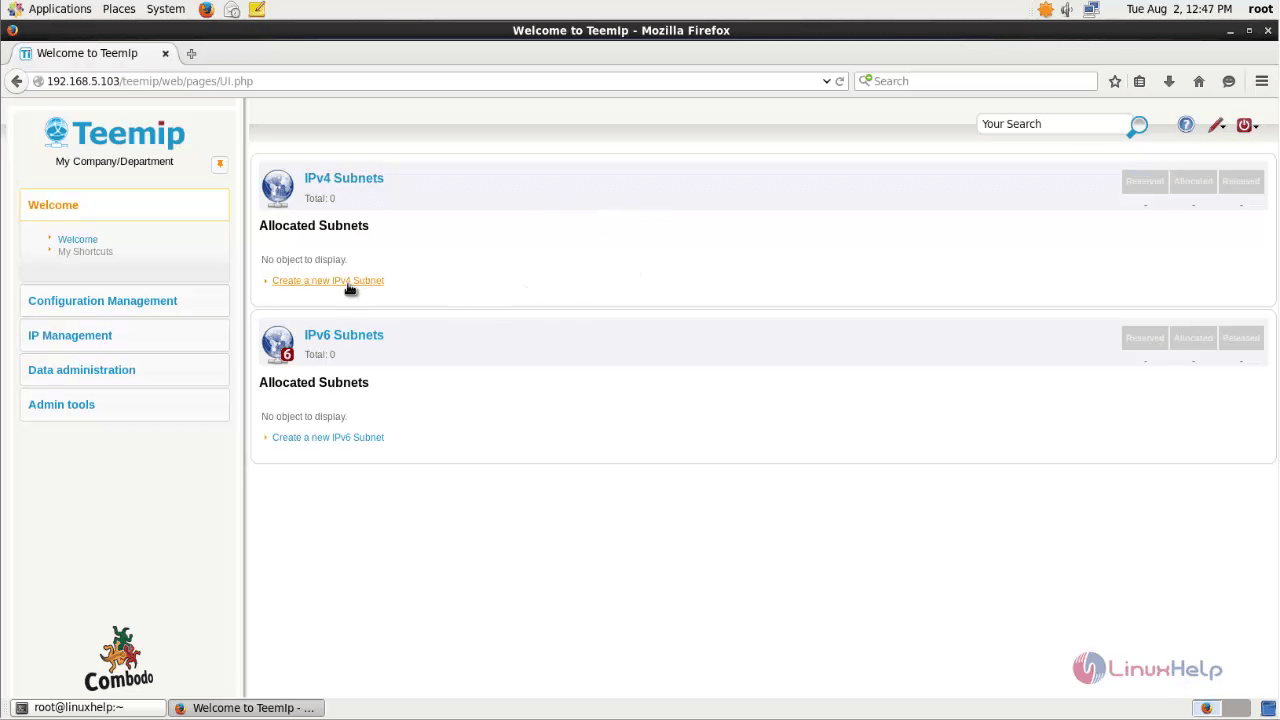This screenshot has height=720, width=1280.
Task: Click the network icon in system tray
Action: (x=1091, y=9)
